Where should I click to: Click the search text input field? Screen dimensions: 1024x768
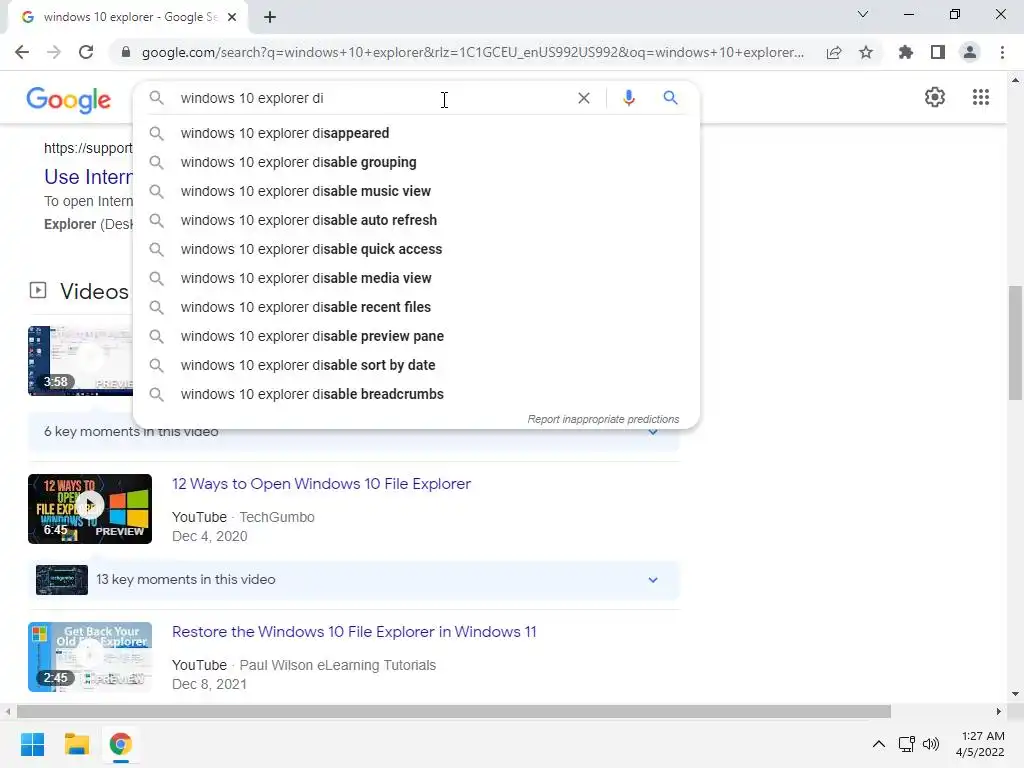[x=372, y=98]
